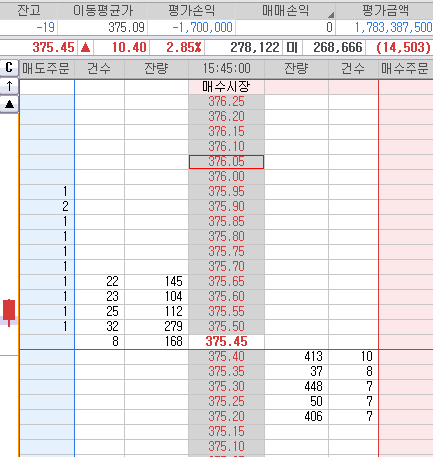
Task: Select price 375.65 in the ladder
Action: pos(227,281)
